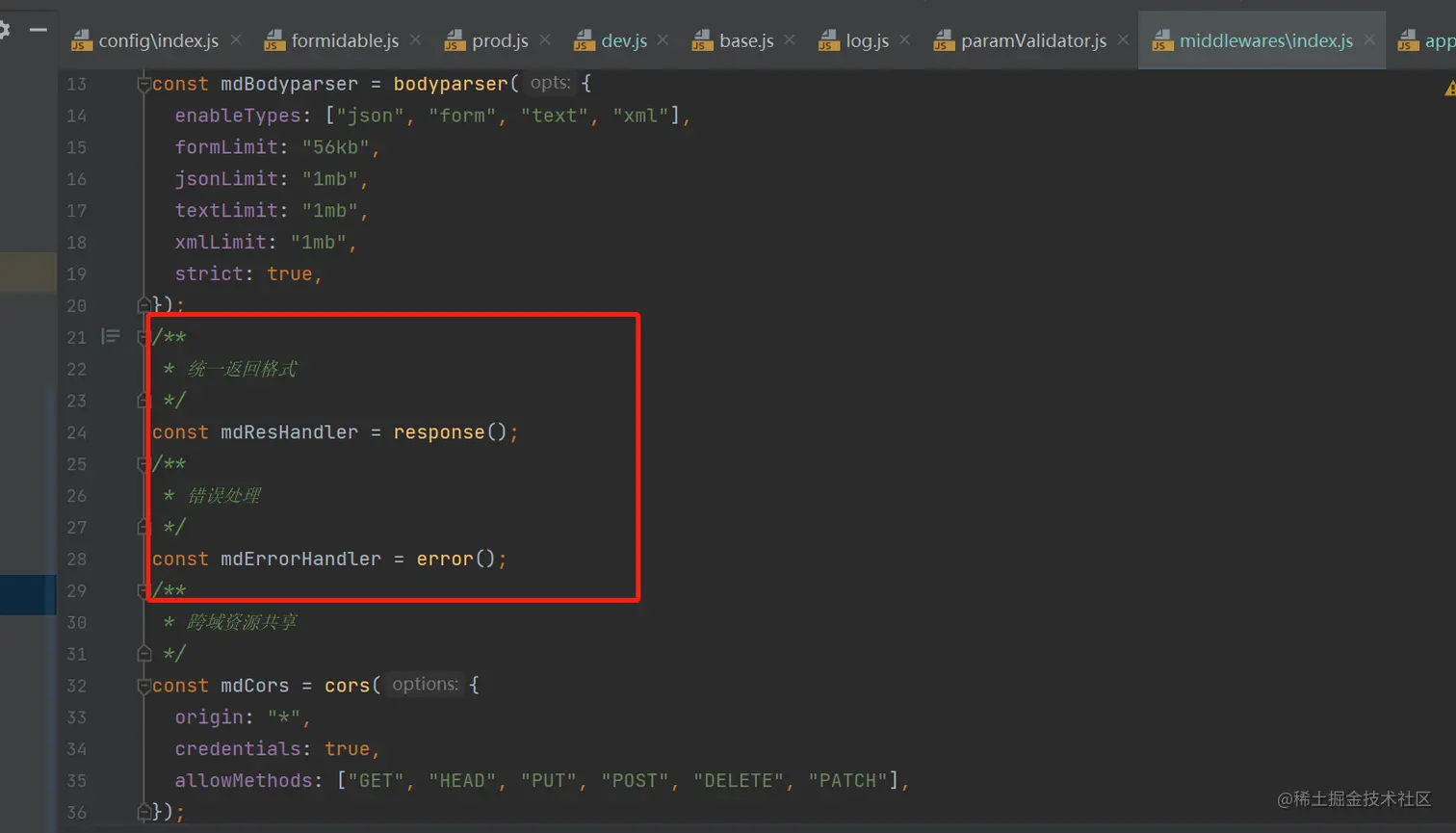Viewport: 1456px width, 833px height.
Task: Click the error() call on line 28
Action: click(455, 560)
